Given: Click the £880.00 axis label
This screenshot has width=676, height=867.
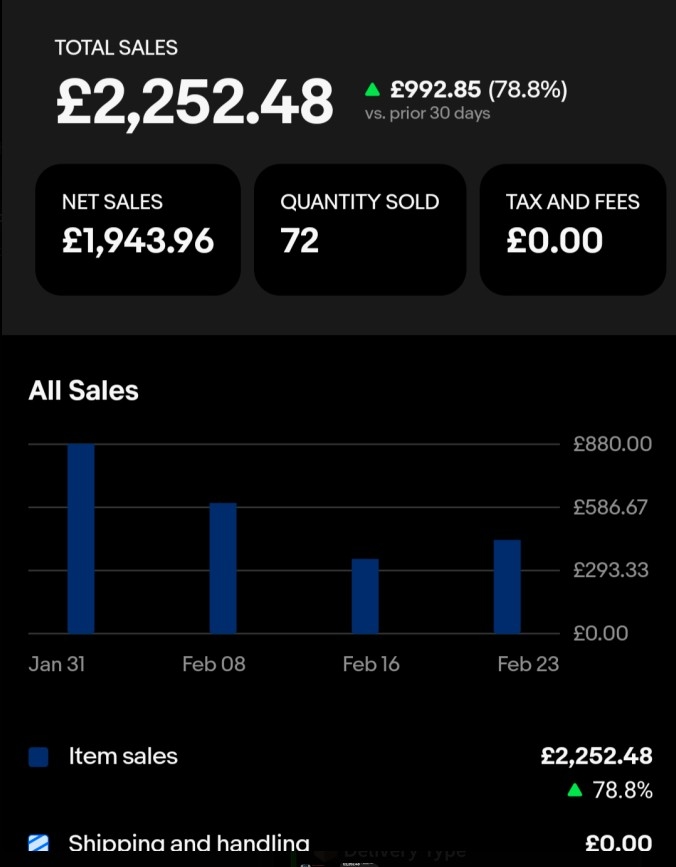Looking at the screenshot, I should (612, 443).
